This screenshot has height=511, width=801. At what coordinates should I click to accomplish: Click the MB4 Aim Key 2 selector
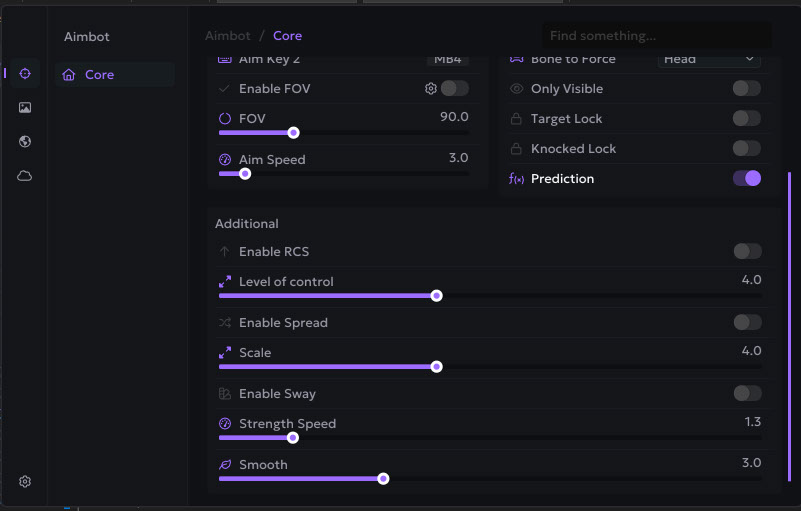pos(448,60)
